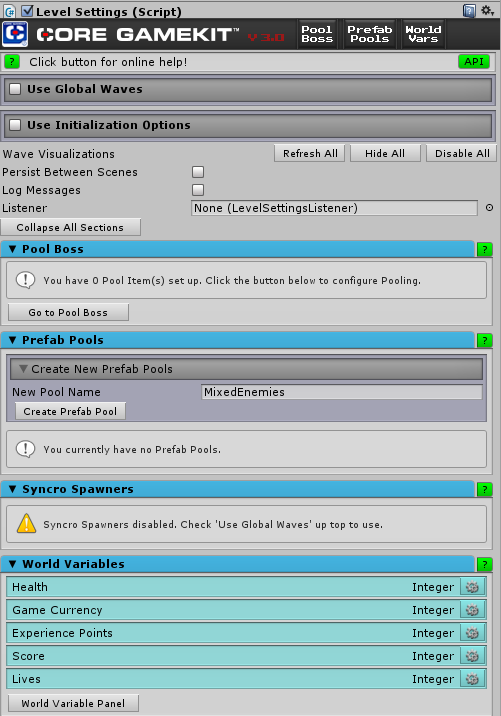Open Syncro Spawners section help icon
This screenshot has width=501, height=716.
485,490
